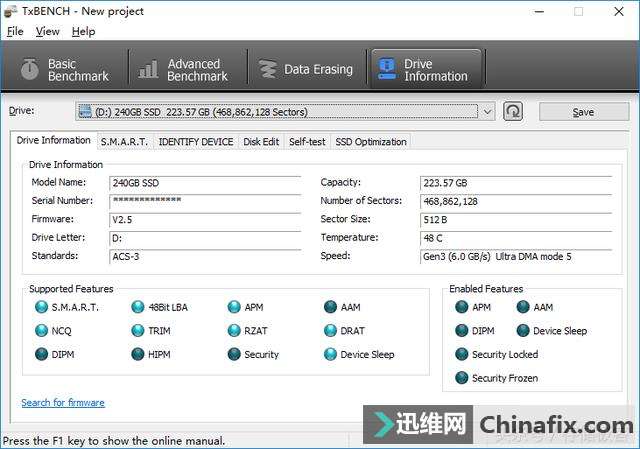Switch to the Disk Edit tab

(x=261, y=142)
